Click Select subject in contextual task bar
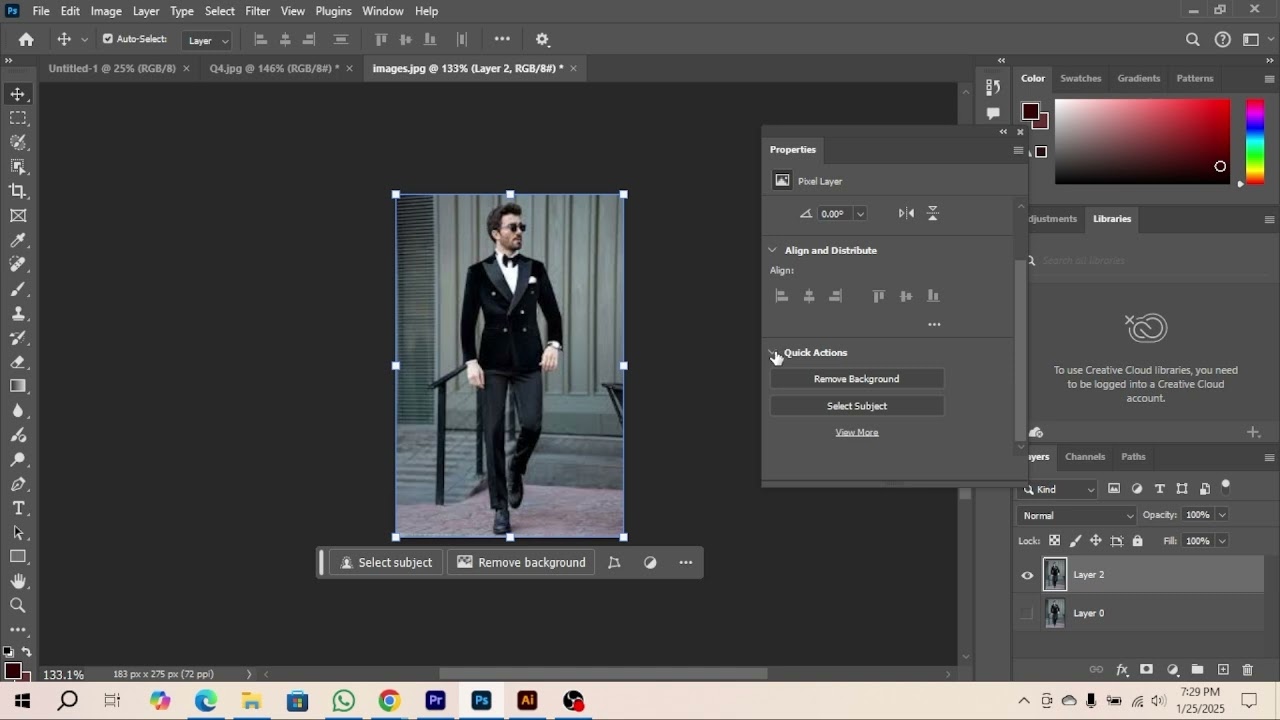Image resolution: width=1280 pixels, height=720 pixels. tap(387, 562)
